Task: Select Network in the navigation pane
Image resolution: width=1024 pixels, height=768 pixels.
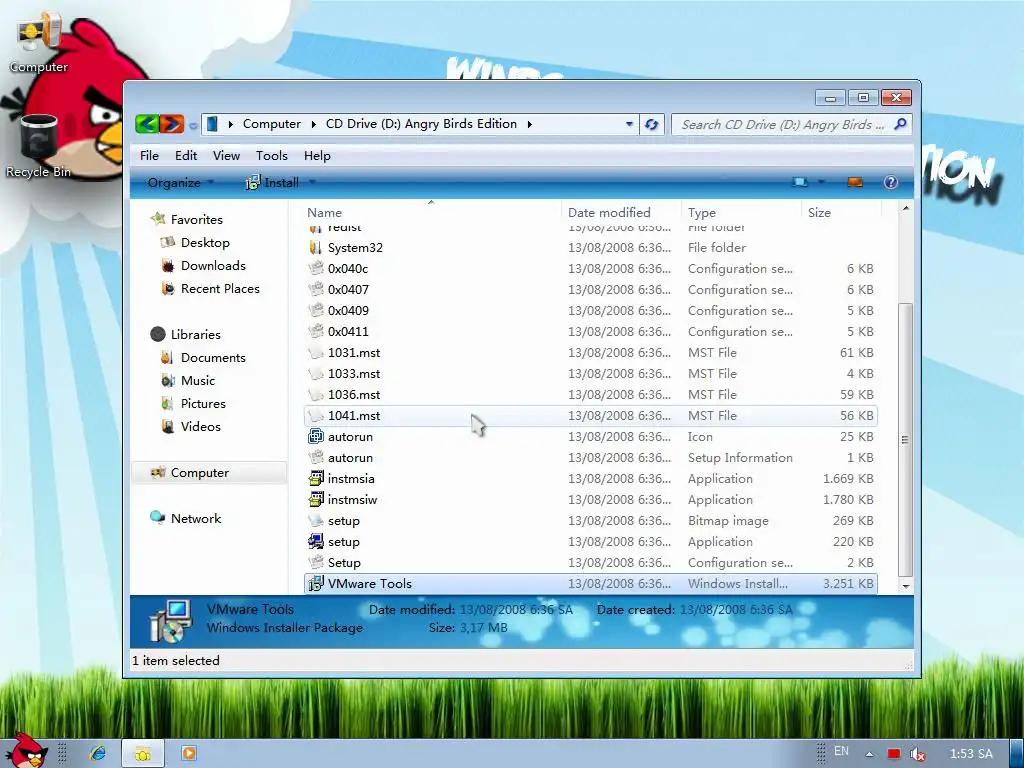Action: (196, 519)
